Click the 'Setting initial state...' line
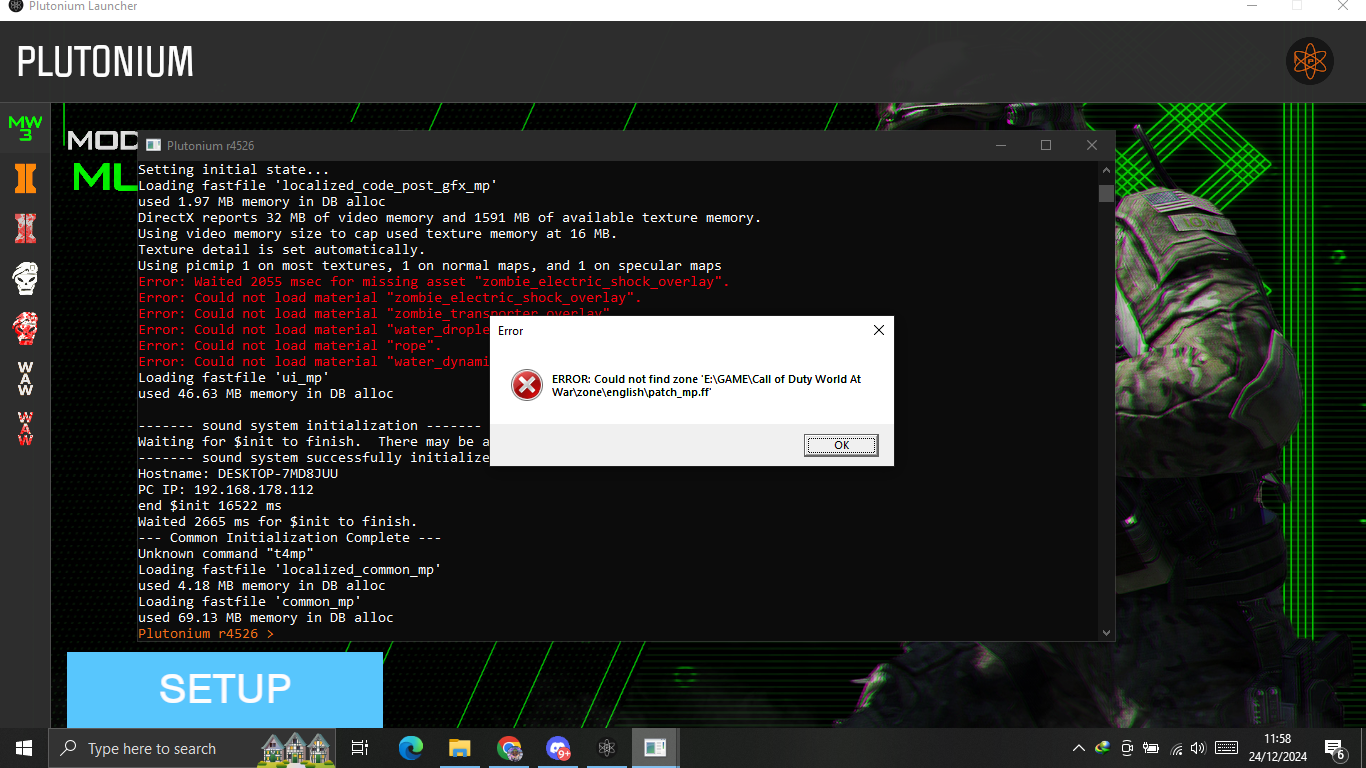Image resolution: width=1366 pixels, height=768 pixels. [x=233, y=170]
